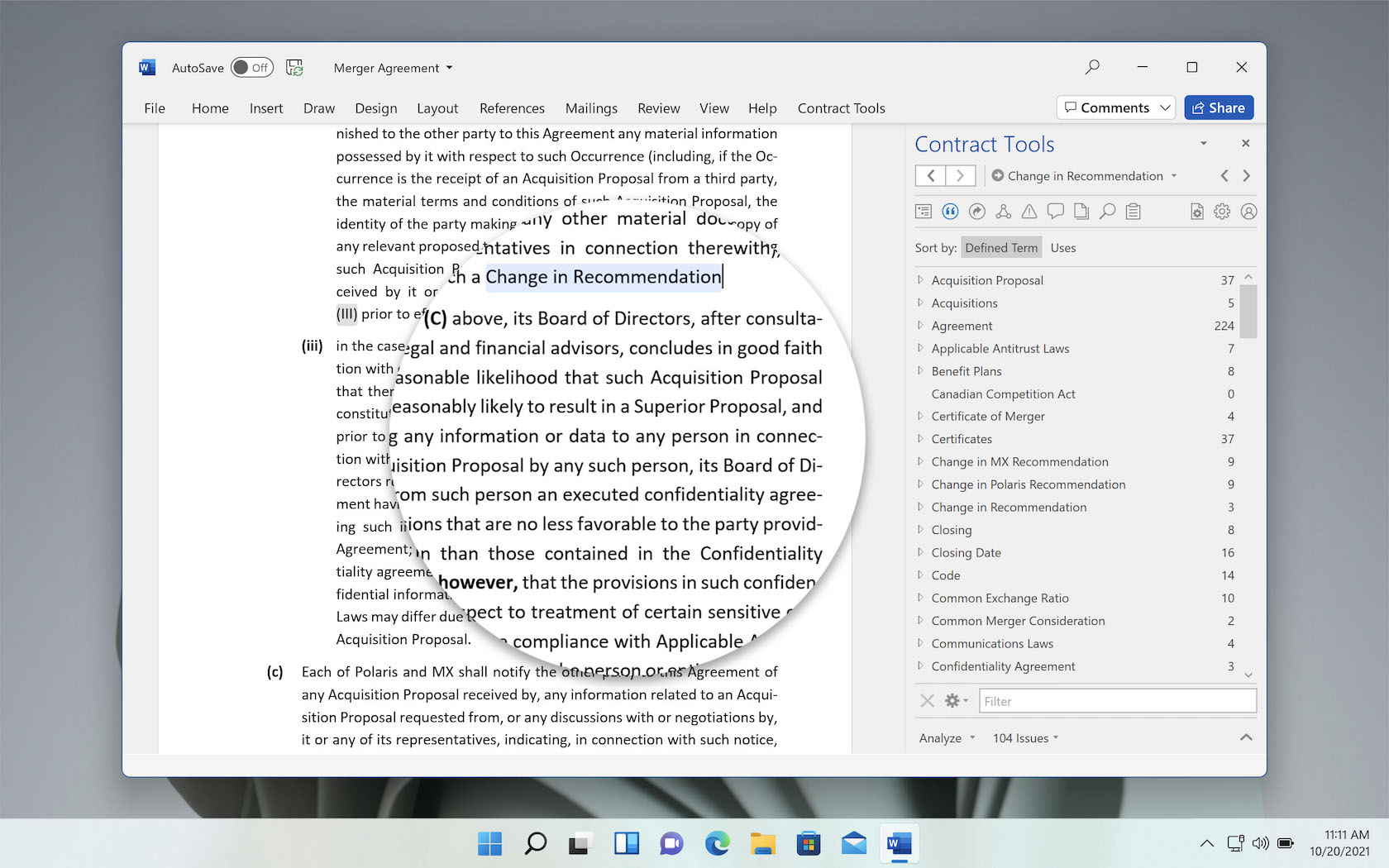Open the 104 Issues dropdown
1389x868 pixels.
click(1025, 738)
